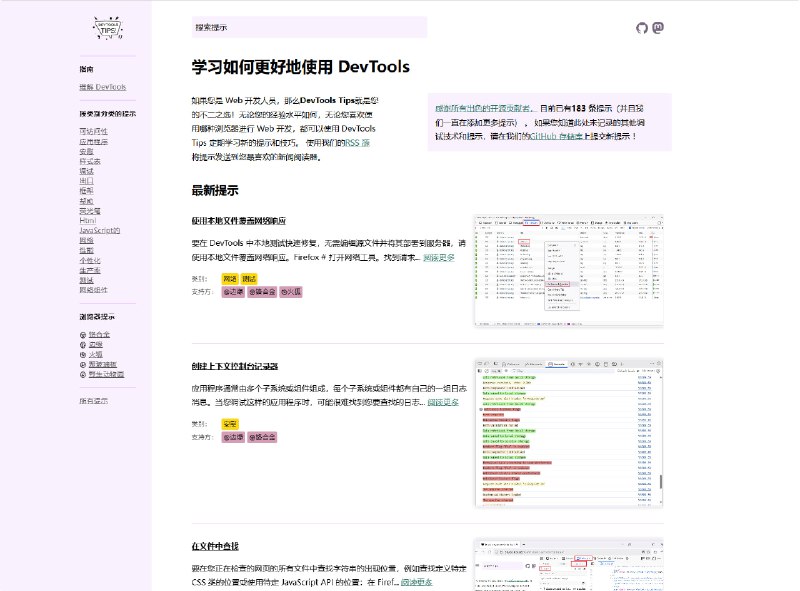Image resolution: width=800 pixels, height=591 pixels.
Task: Click the 极地浏览 icon in sidebar browser list
Action: 83,365
